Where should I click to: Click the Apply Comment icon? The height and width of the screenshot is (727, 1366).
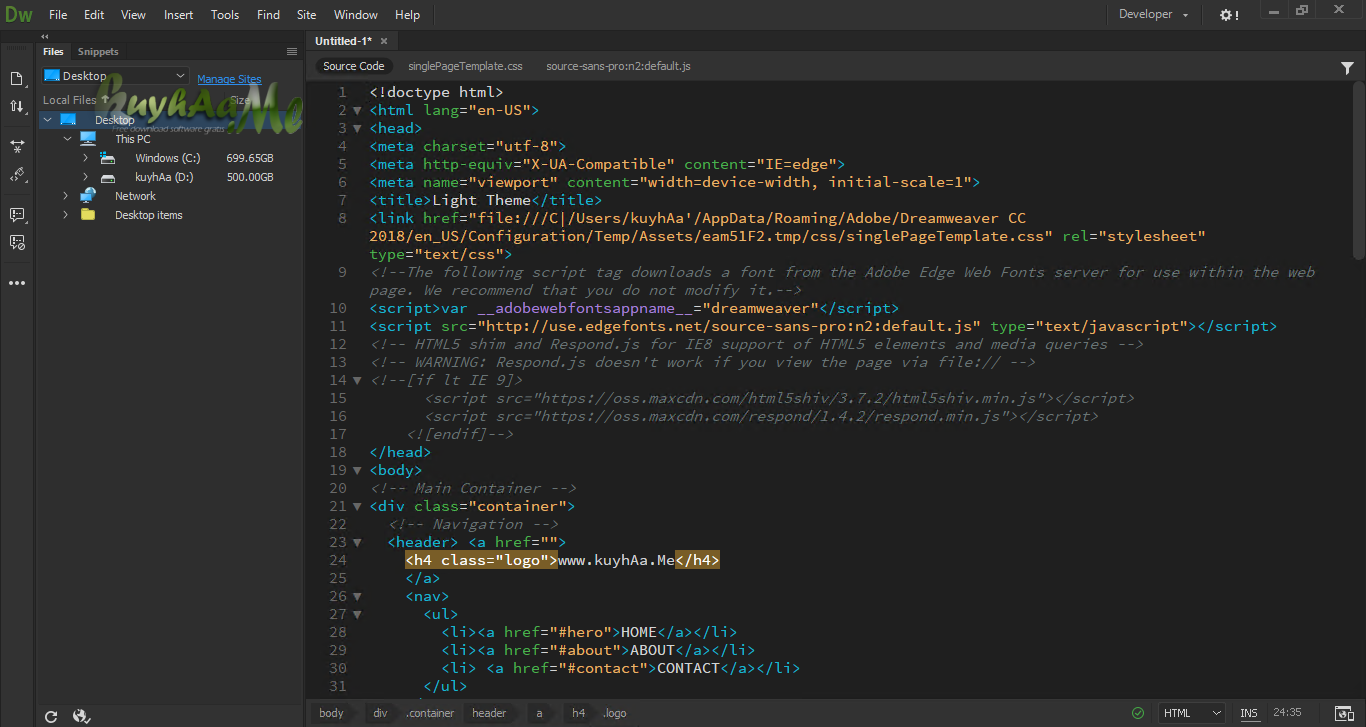(x=17, y=215)
